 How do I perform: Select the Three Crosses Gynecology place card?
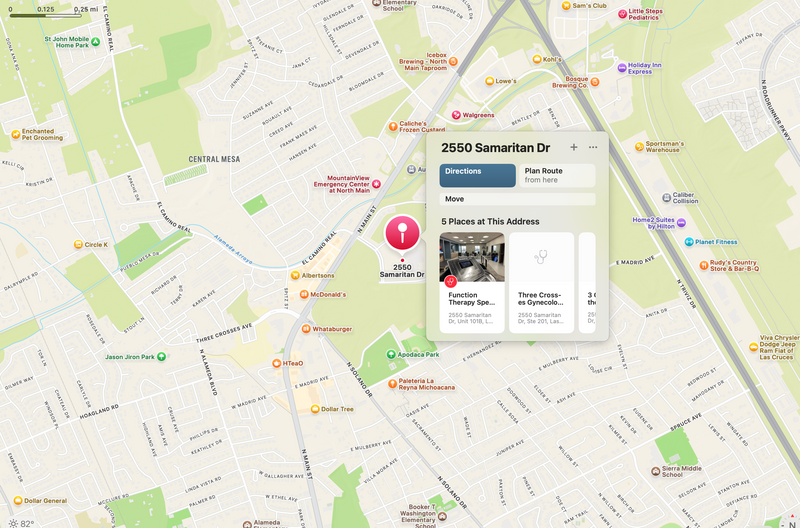coord(541,283)
